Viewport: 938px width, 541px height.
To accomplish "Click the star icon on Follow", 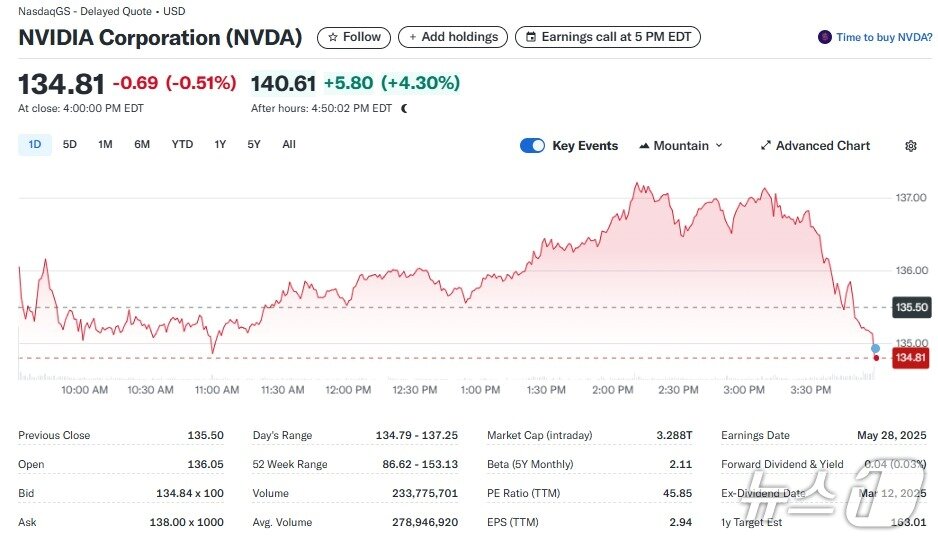I will (333, 37).
